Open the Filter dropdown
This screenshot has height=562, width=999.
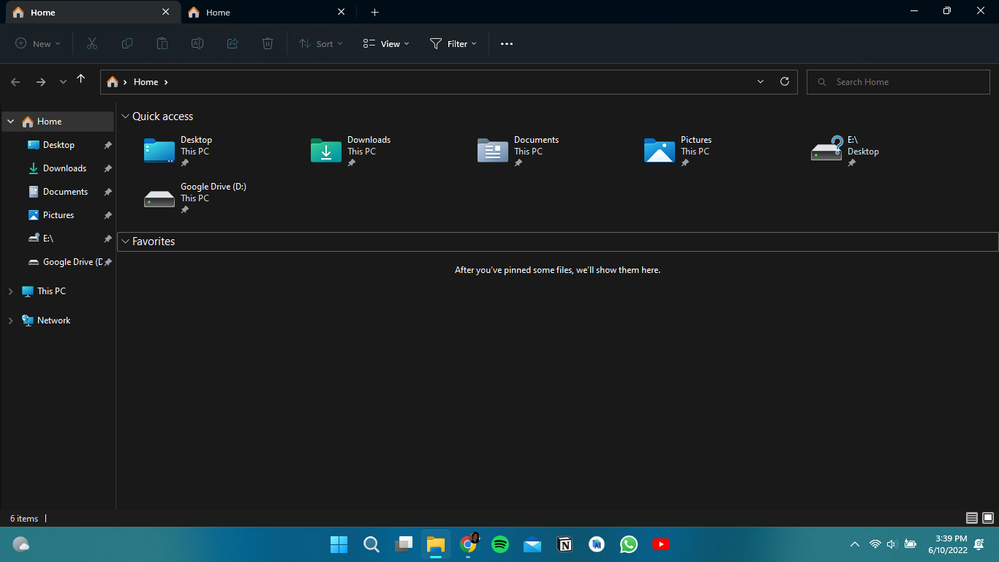pyautogui.click(x=453, y=43)
